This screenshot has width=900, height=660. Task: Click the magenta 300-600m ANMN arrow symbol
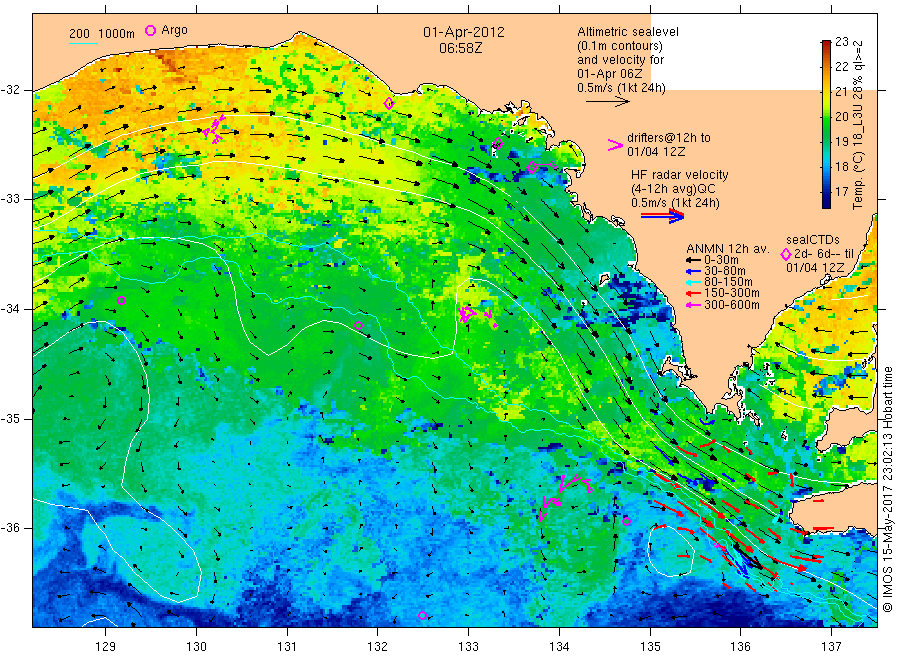click(x=693, y=305)
